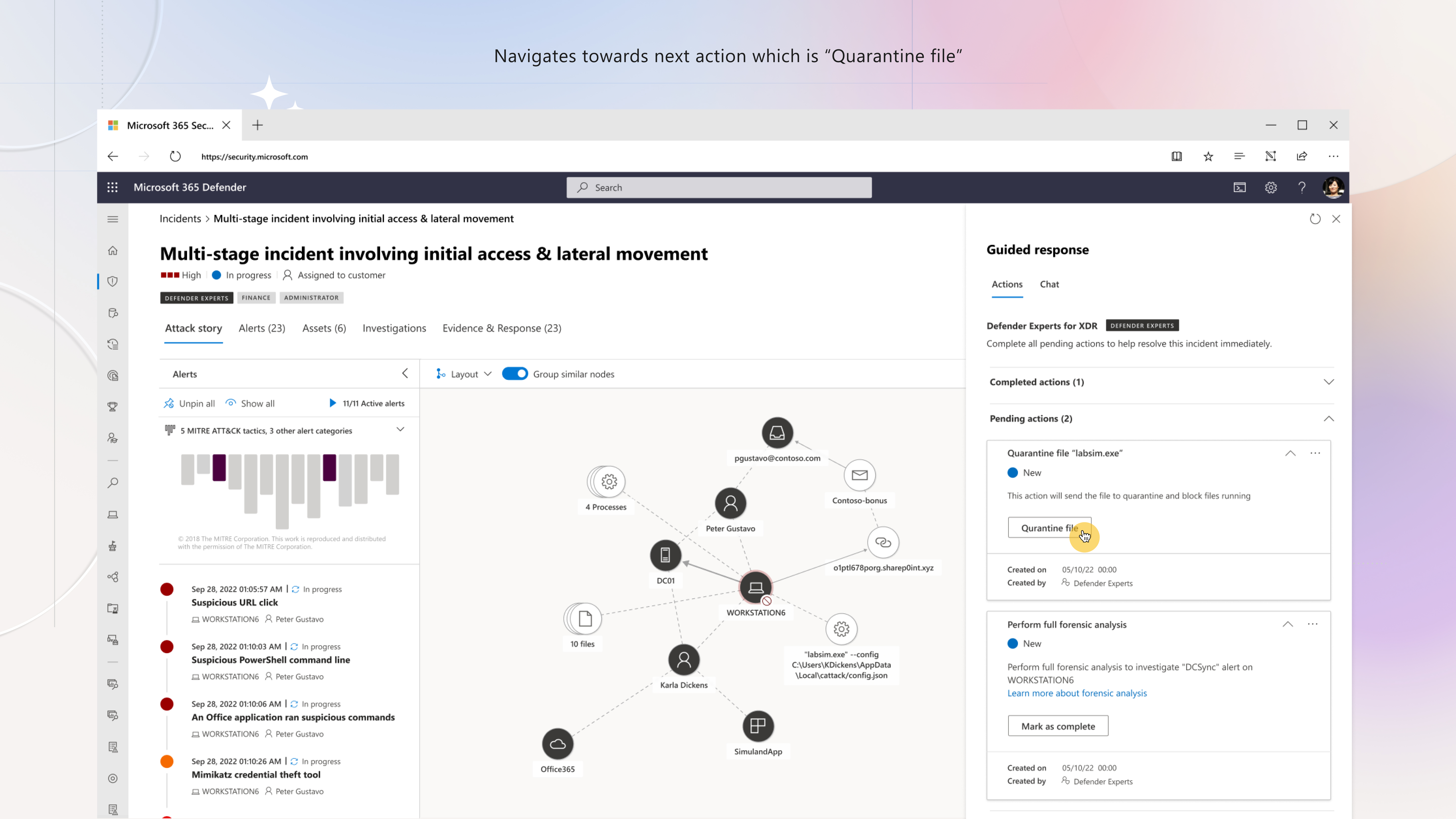Collapse the Alerts panel chevron
The height and width of the screenshot is (819, 1456).
[405, 373]
